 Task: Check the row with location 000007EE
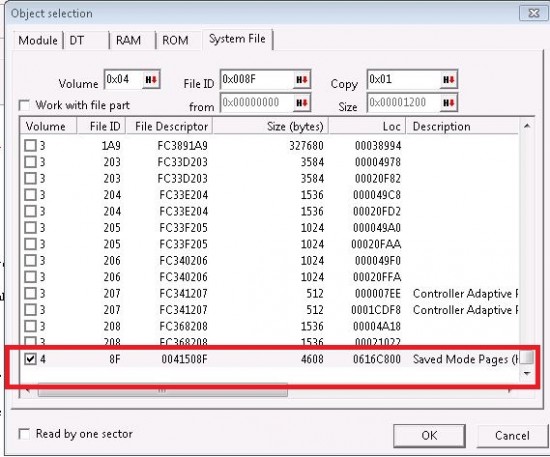pyautogui.click(x=31, y=293)
